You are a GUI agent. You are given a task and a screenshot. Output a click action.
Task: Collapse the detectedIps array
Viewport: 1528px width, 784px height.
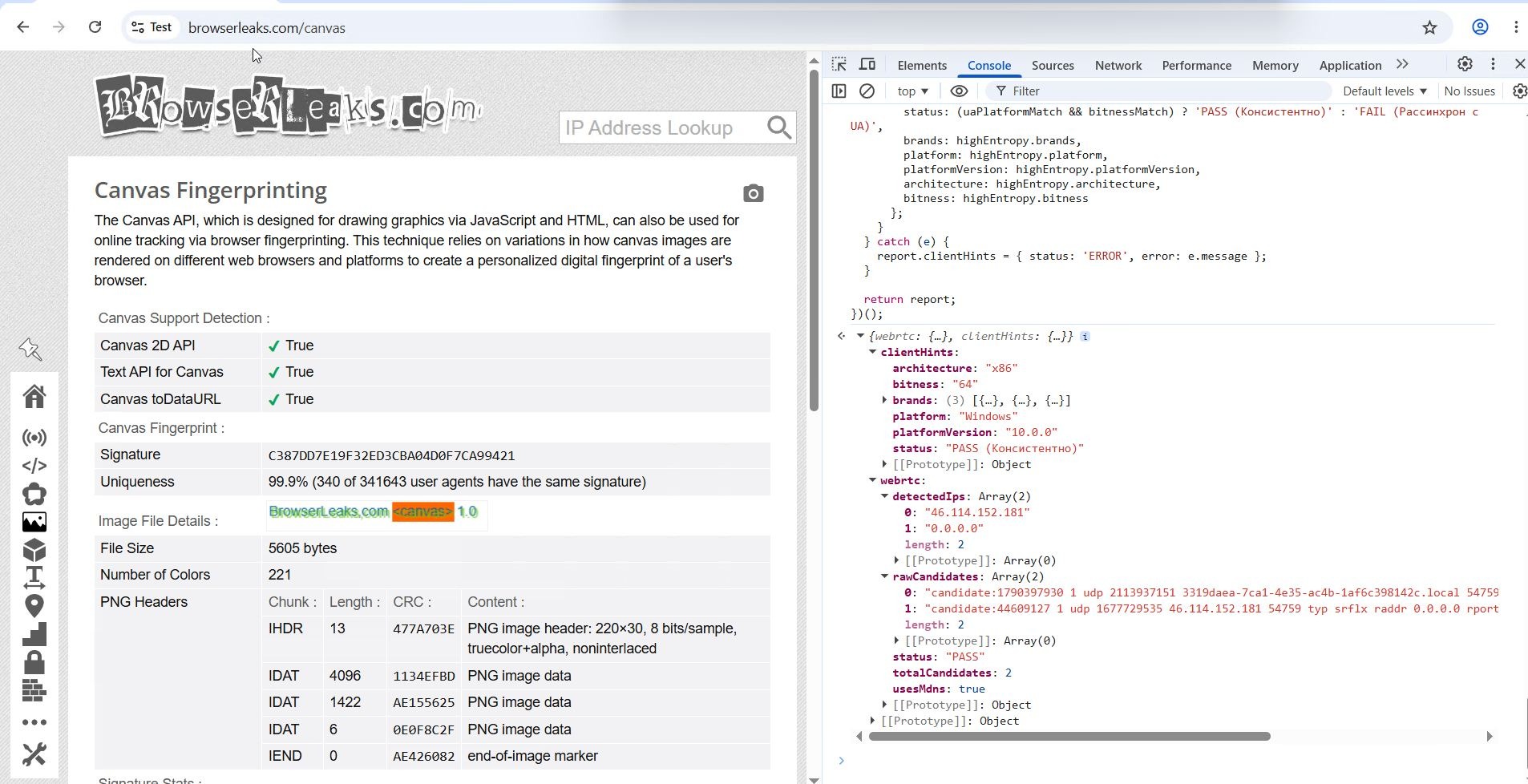click(885, 496)
